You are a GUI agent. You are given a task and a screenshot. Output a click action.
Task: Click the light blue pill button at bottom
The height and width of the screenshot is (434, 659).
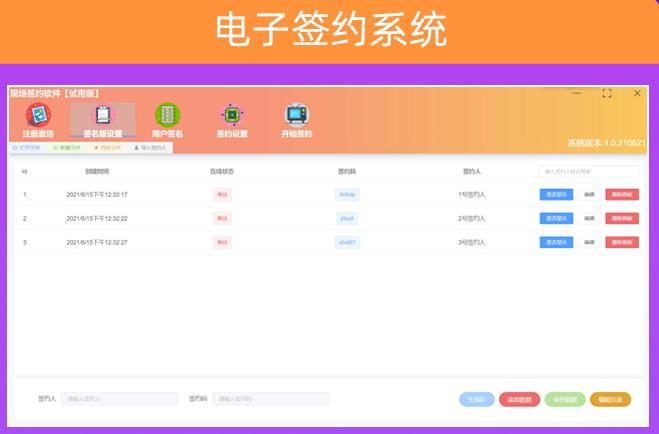point(477,399)
